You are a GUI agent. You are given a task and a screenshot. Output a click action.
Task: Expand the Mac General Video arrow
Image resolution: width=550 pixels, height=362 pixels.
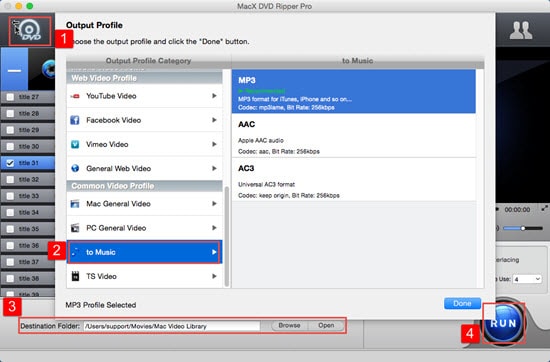pos(214,203)
